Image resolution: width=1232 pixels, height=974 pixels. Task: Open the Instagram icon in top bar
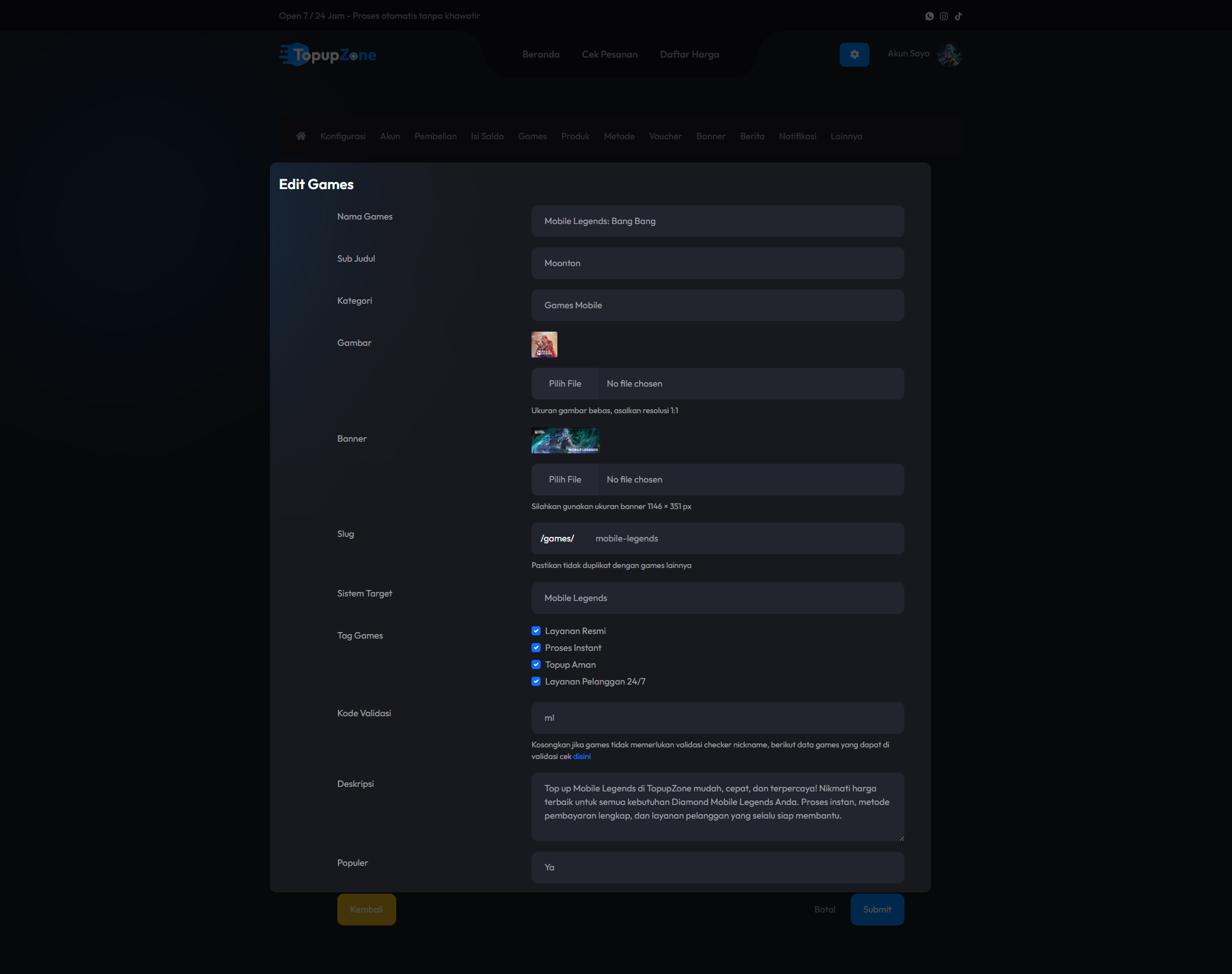tap(944, 16)
